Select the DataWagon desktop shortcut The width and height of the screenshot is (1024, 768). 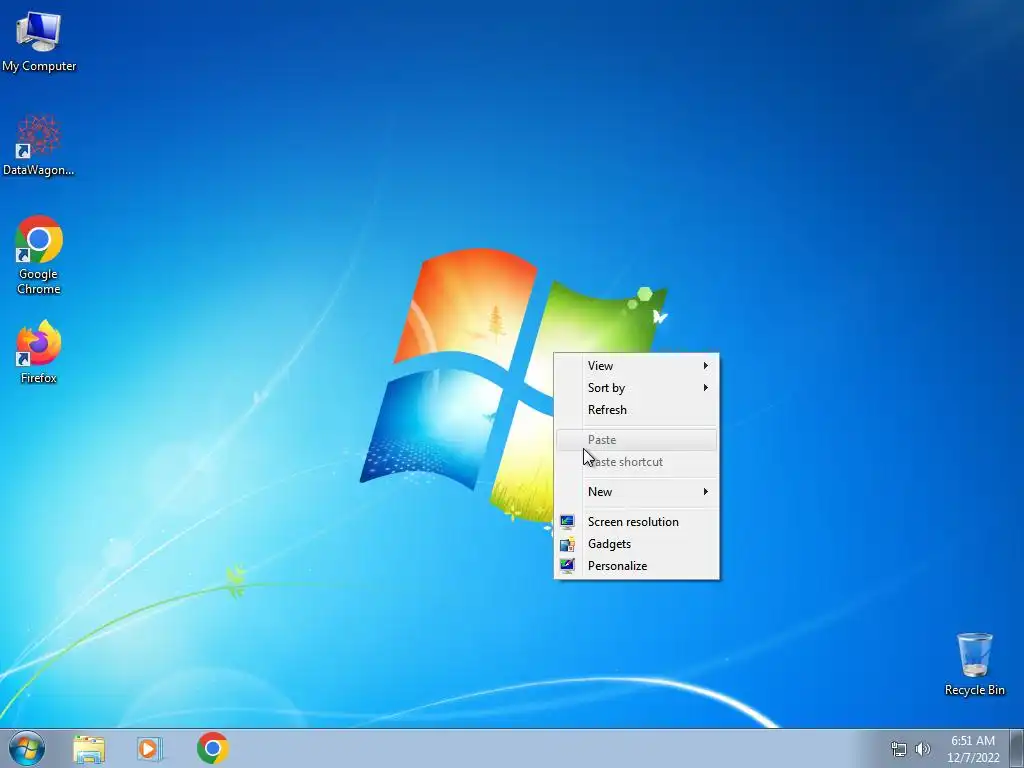tap(39, 145)
